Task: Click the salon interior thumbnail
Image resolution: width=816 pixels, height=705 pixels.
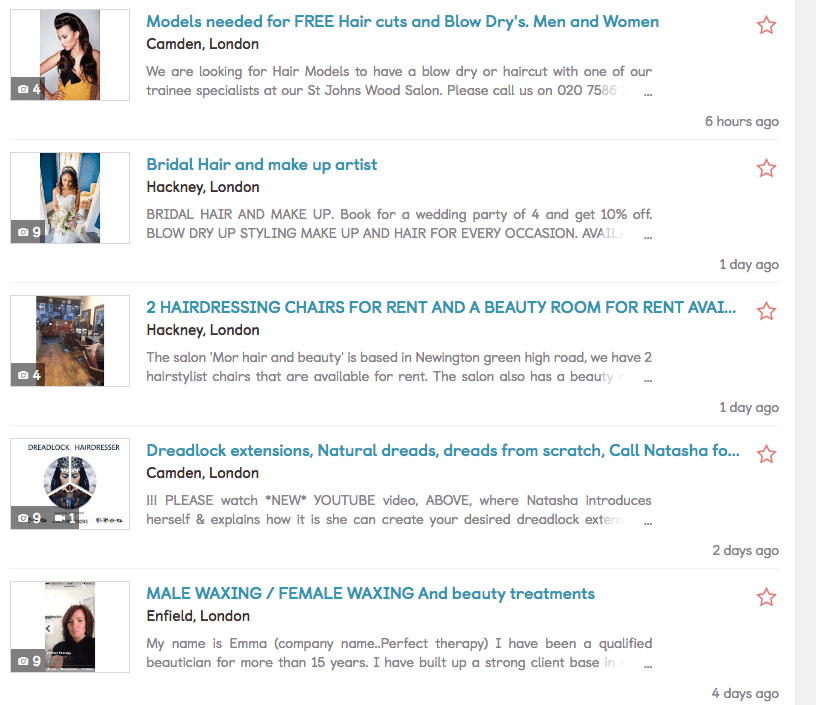Action: (70, 341)
